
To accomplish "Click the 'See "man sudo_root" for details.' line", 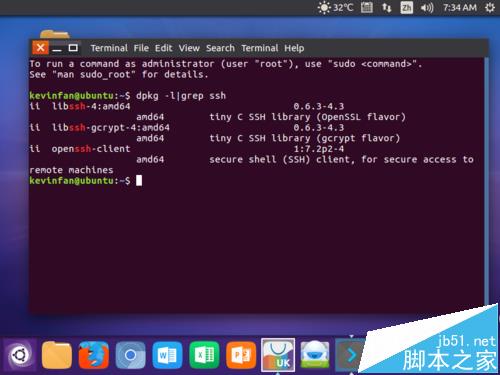I will [119, 75].
